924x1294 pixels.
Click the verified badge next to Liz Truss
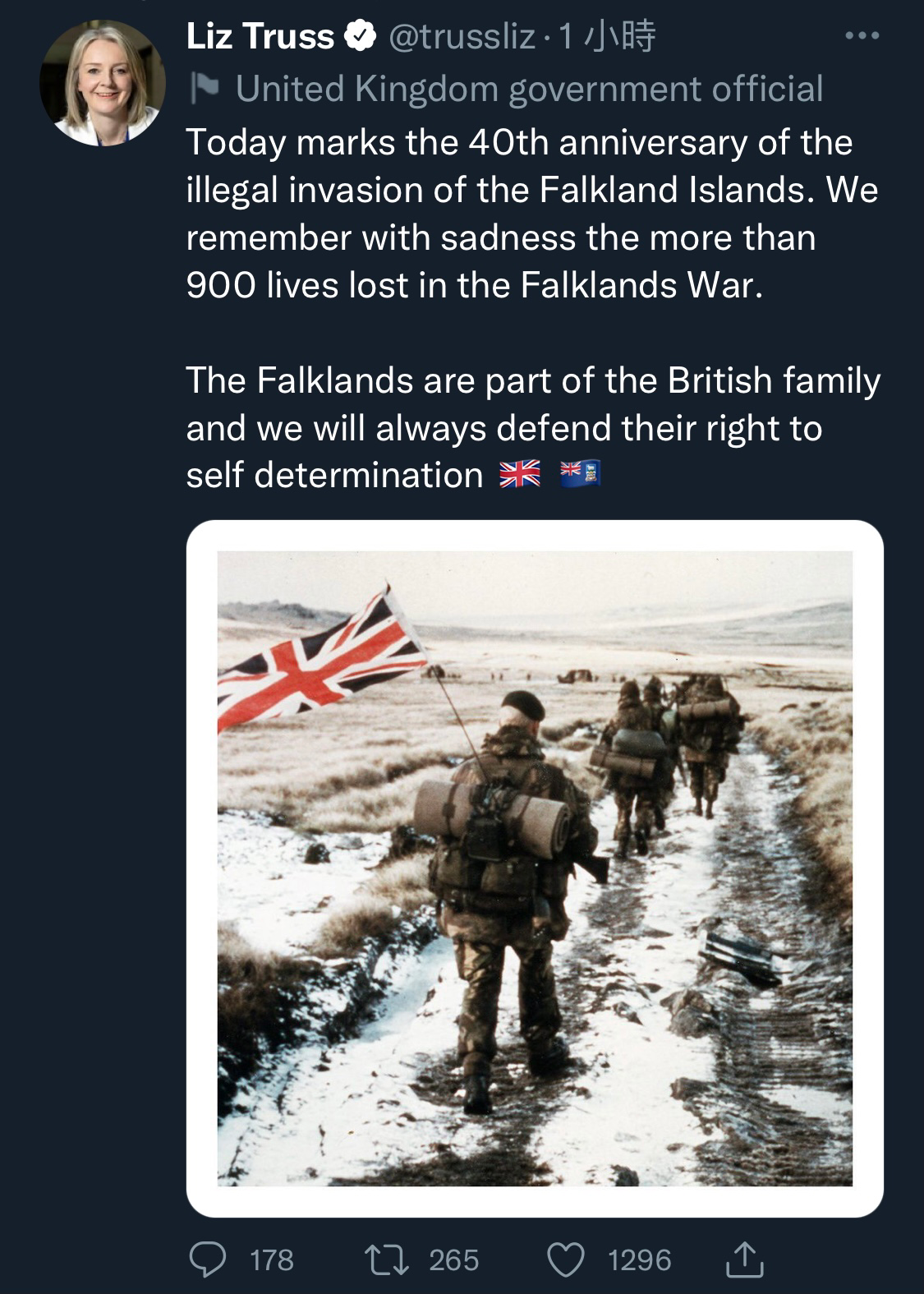(x=359, y=36)
